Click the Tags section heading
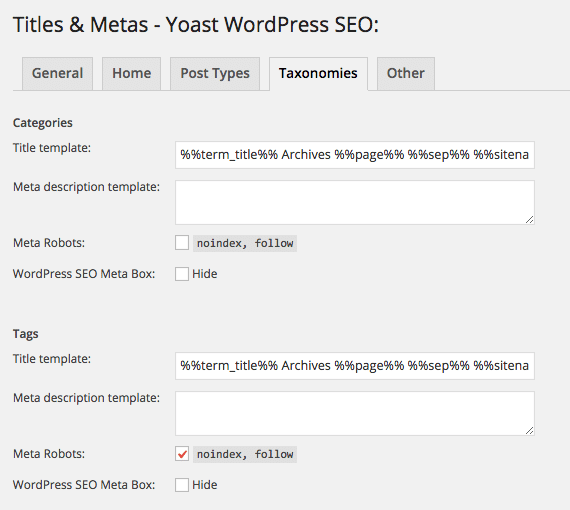The width and height of the screenshot is (570, 510). [x=25, y=334]
